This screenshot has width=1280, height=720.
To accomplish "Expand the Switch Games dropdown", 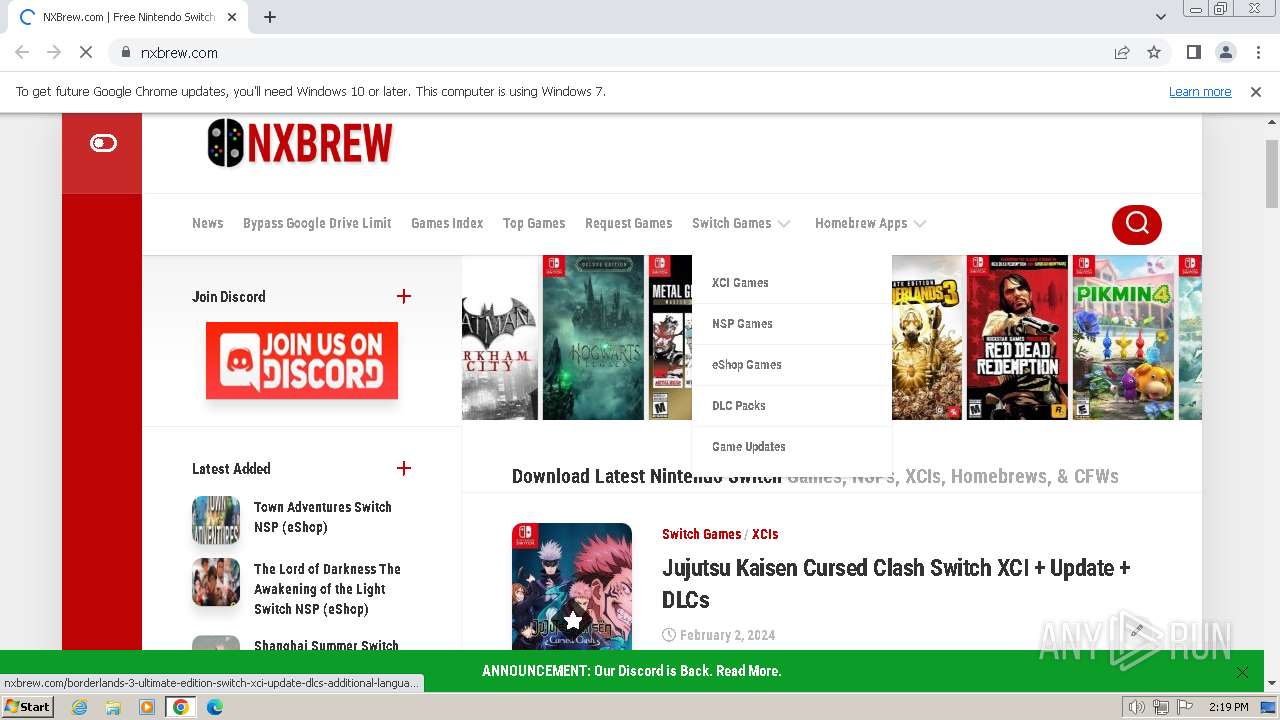I will 741,223.
